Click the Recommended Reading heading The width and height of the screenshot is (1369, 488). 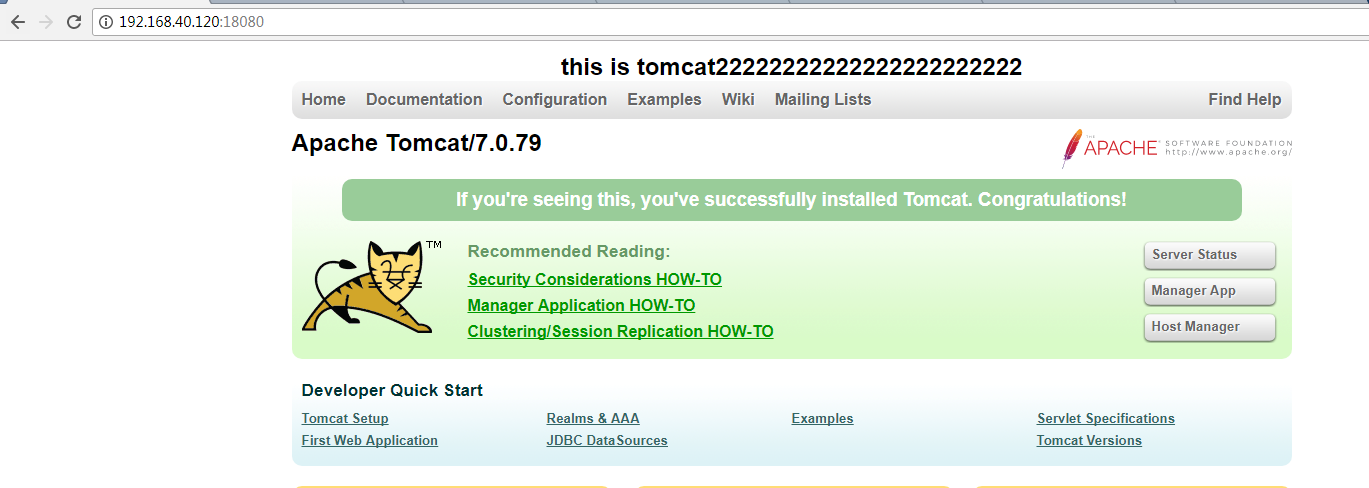(569, 251)
